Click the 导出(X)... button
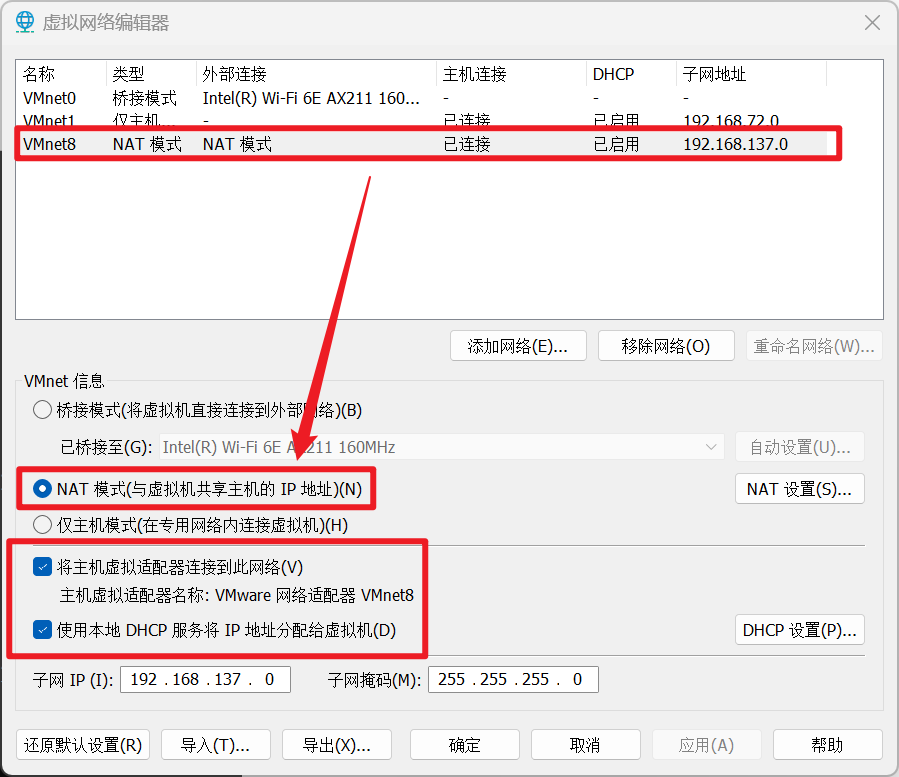The height and width of the screenshot is (777, 899). (337, 745)
